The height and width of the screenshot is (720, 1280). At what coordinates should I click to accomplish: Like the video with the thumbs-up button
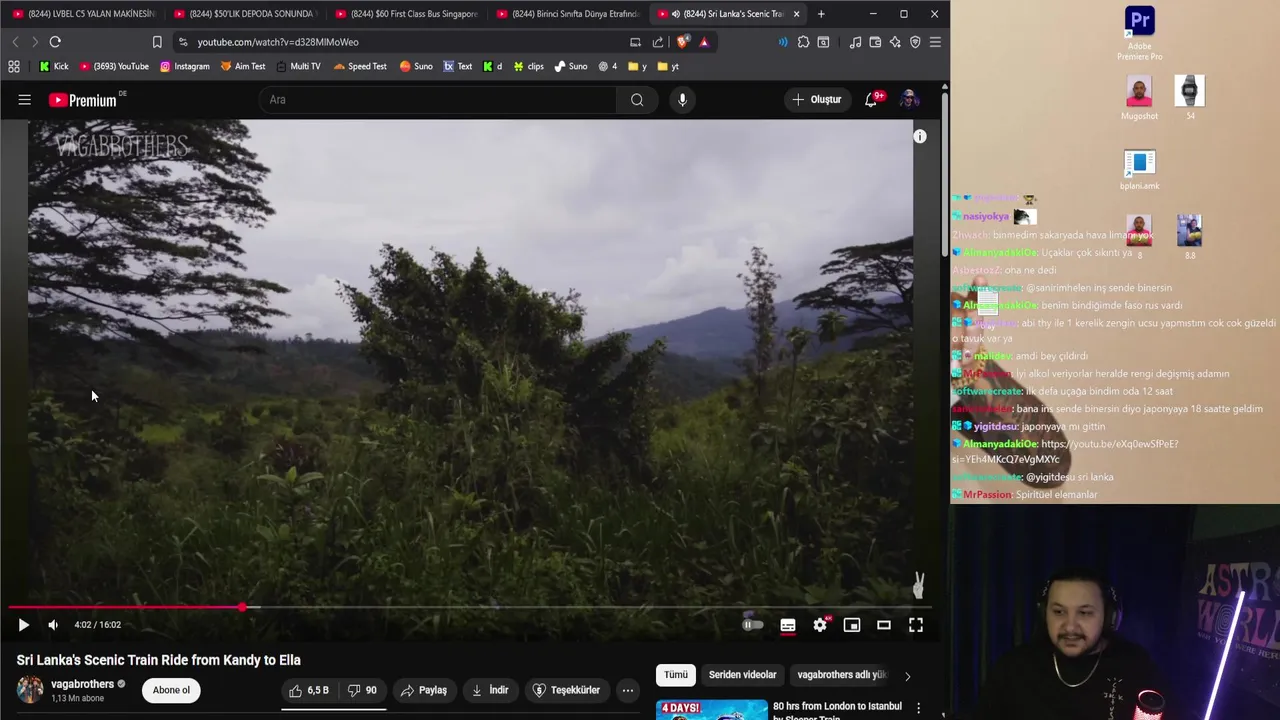coord(309,690)
